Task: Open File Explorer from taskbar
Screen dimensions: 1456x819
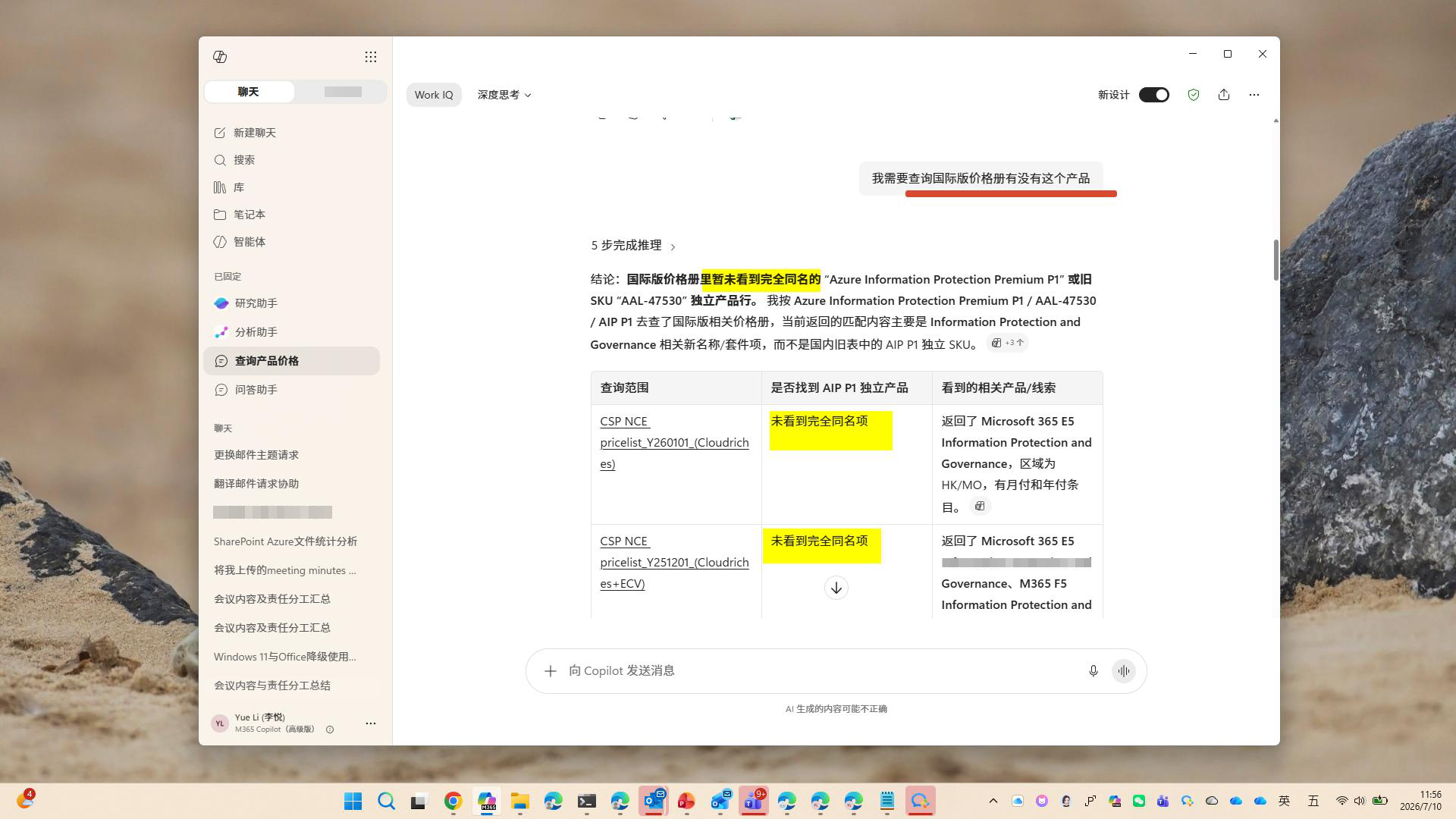Action: tap(519, 801)
